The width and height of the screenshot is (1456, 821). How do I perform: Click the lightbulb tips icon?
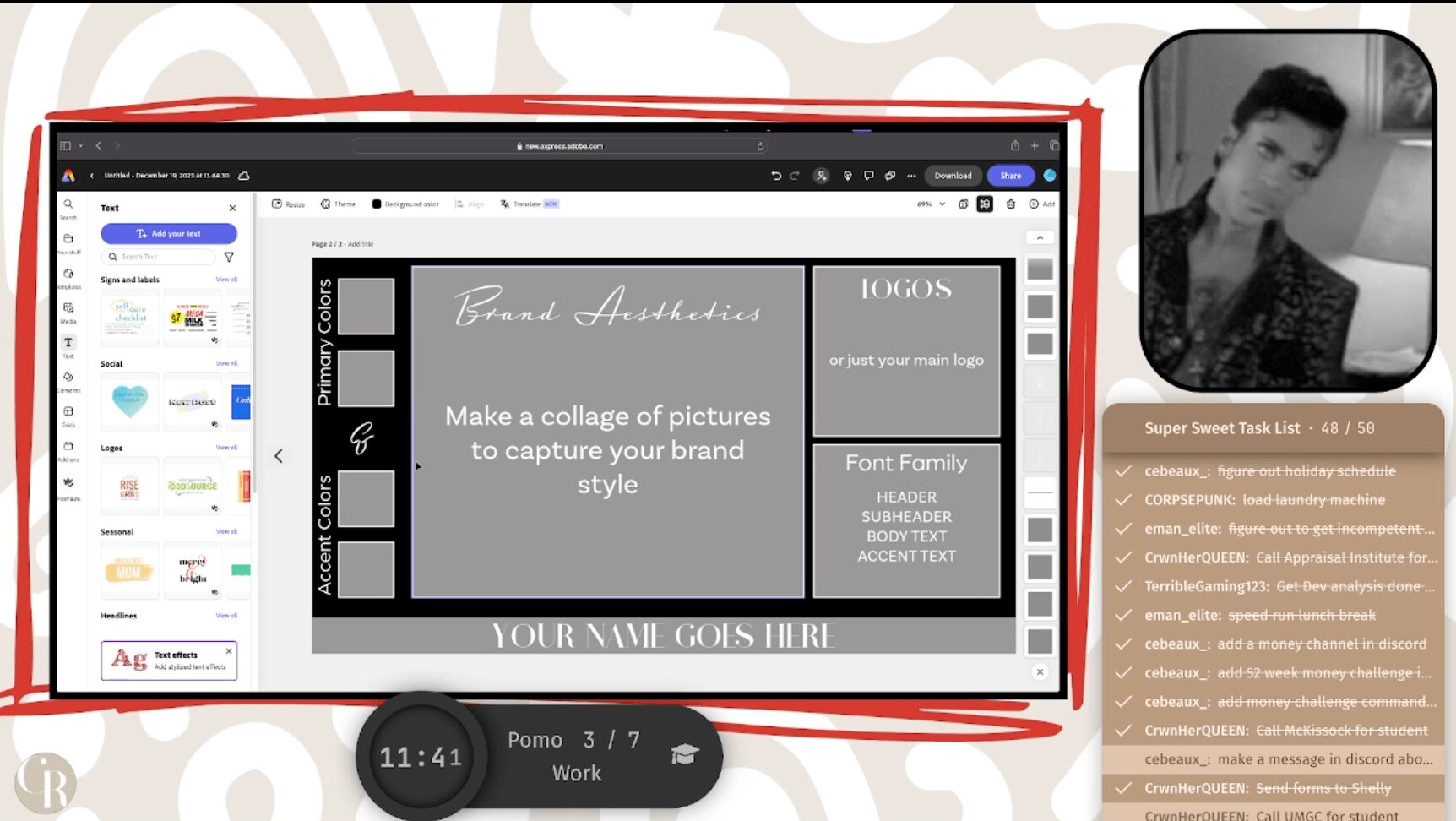pos(847,176)
